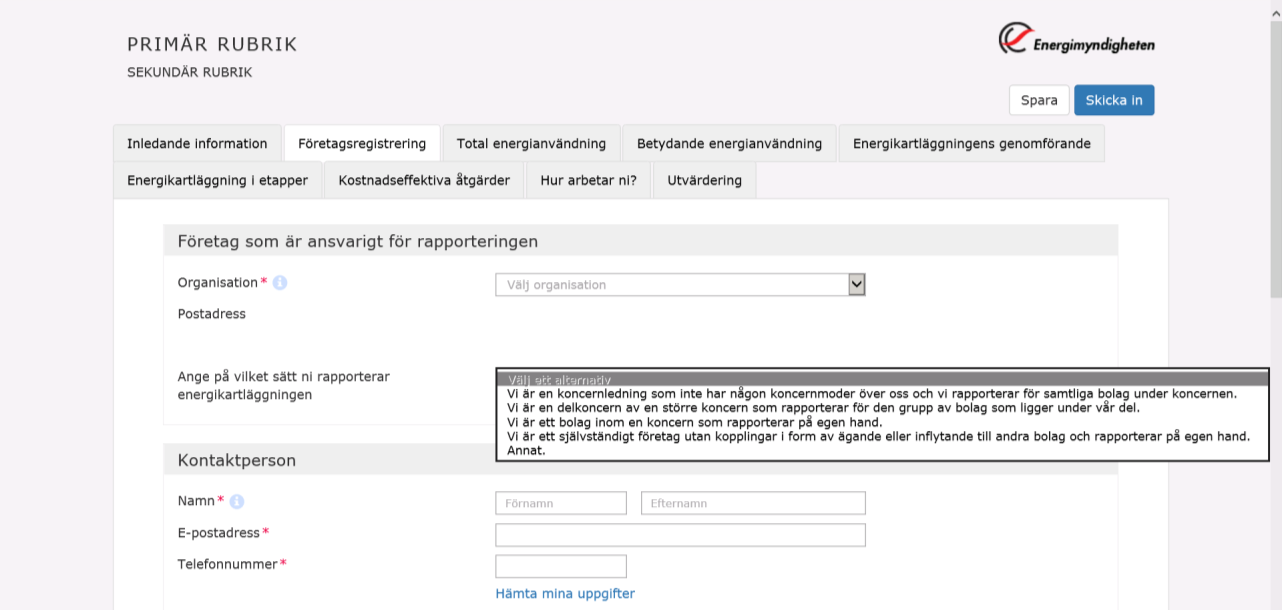Click the Telefonnummer label
The image size is (1282, 610).
(x=228, y=564)
